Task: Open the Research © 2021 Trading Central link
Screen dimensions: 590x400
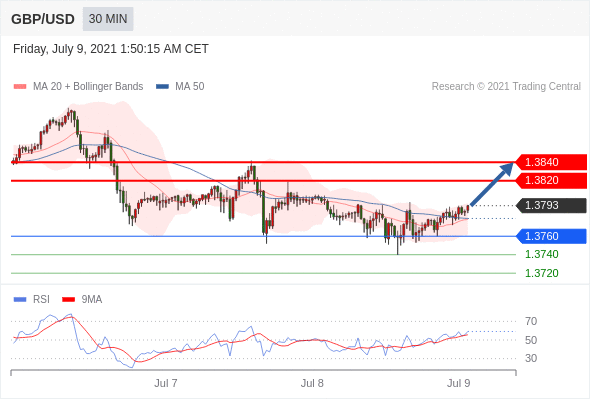Action: point(506,87)
